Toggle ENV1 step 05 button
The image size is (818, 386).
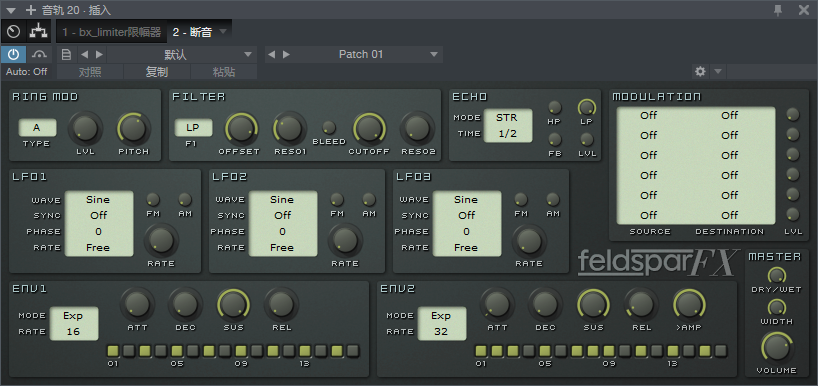tap(177, 351)
